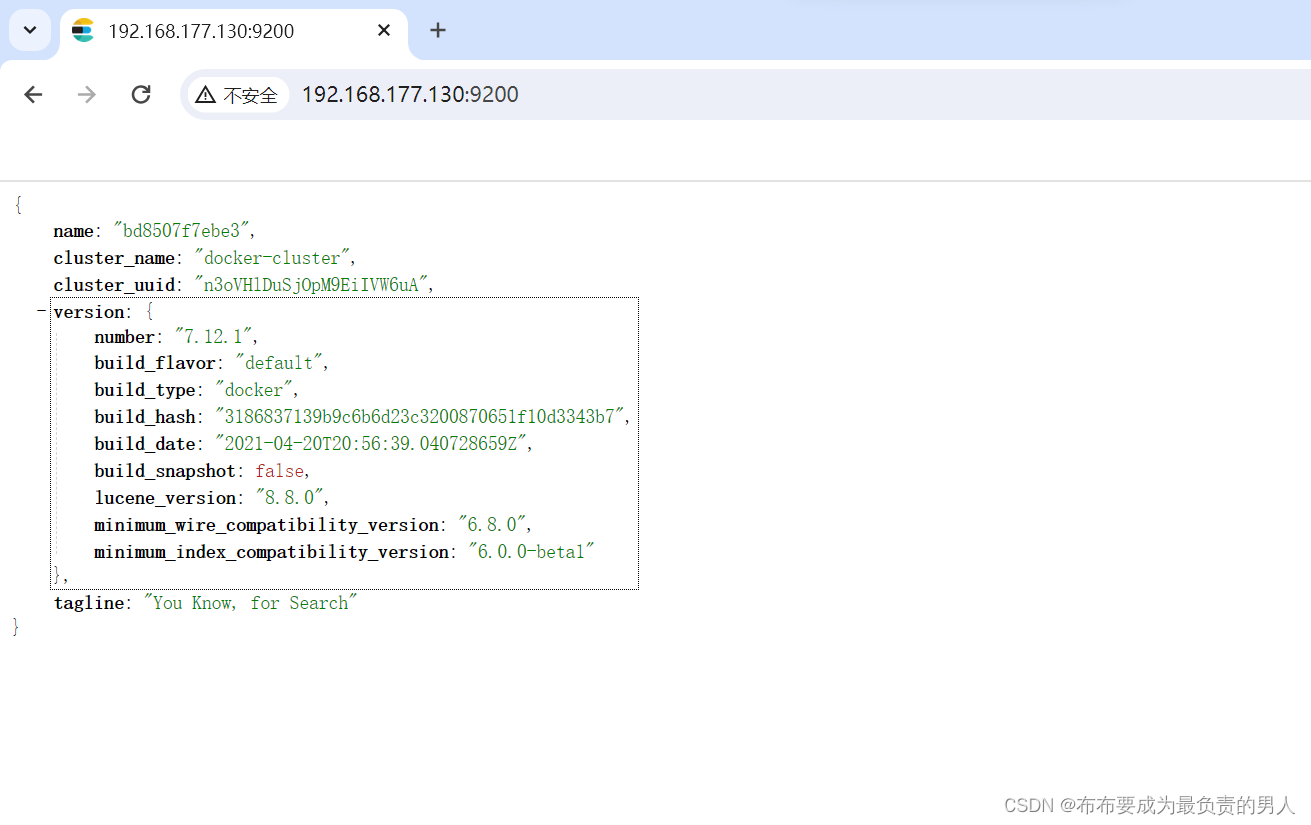
Task: Select the build date "2021-04-20T20:56:39.040728659Z"
Action: (372, 444)
